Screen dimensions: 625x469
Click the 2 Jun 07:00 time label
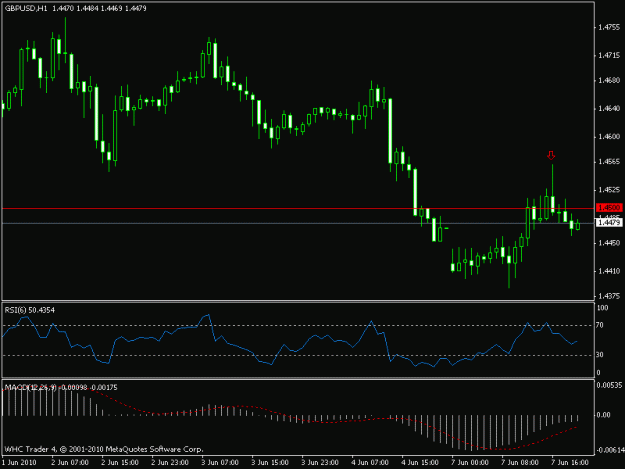click(x=70, y=463)
